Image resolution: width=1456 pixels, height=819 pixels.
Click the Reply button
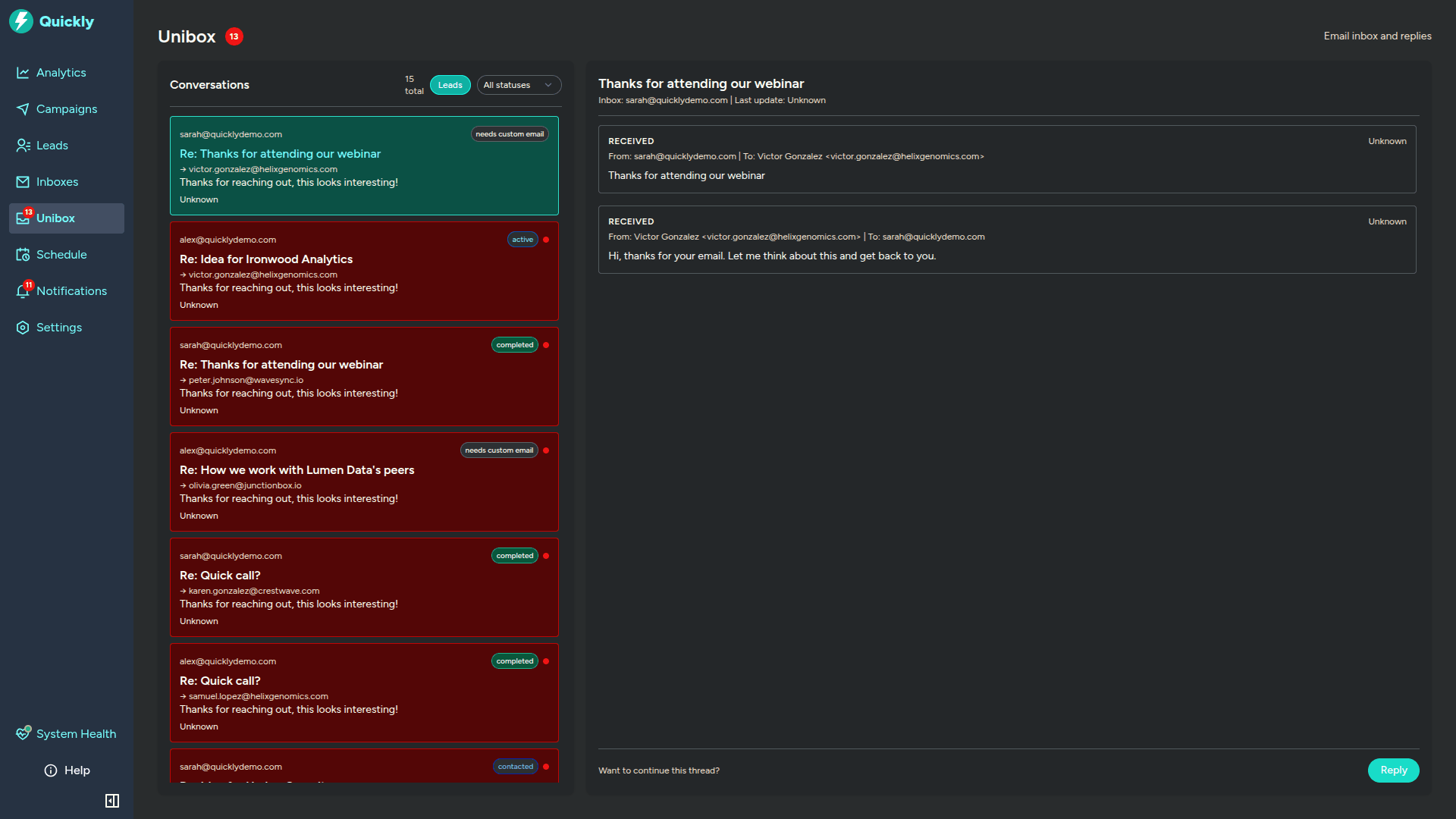tap(1393, 770)
